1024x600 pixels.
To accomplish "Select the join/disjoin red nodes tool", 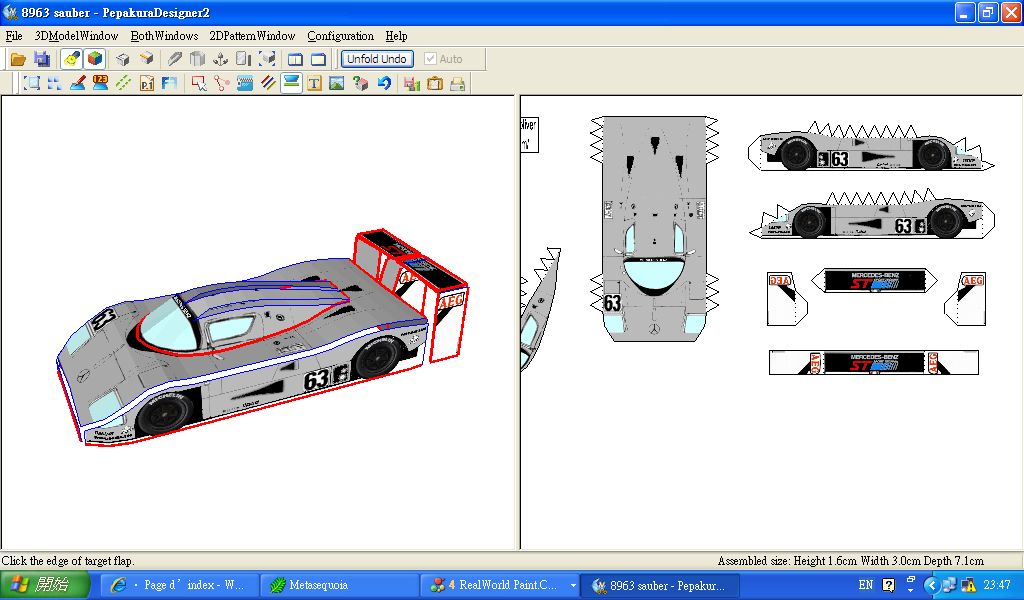I will tap(221, 84).
